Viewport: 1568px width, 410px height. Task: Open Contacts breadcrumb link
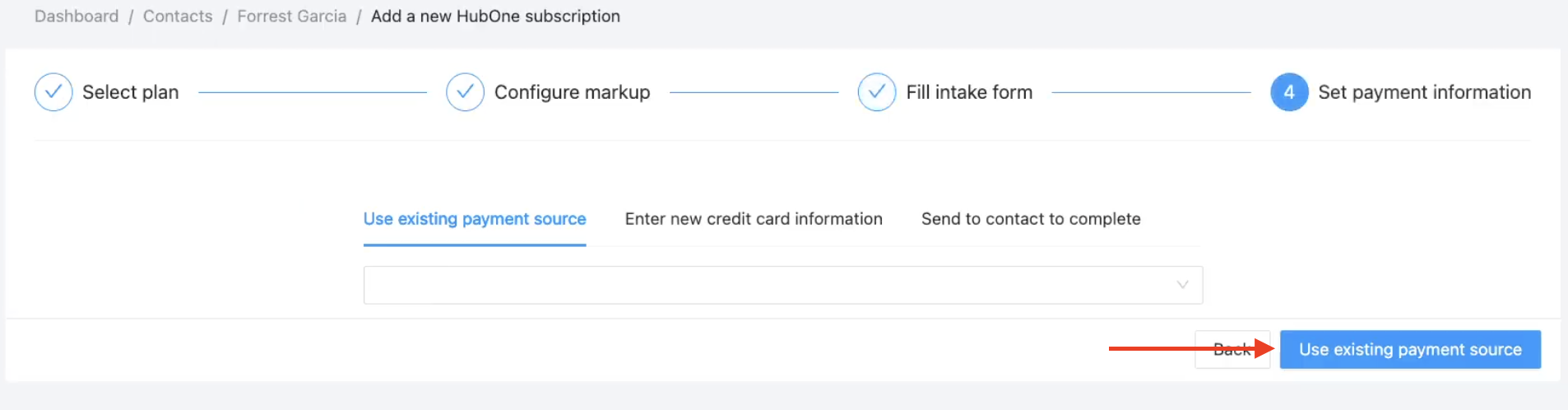(178, 16)
